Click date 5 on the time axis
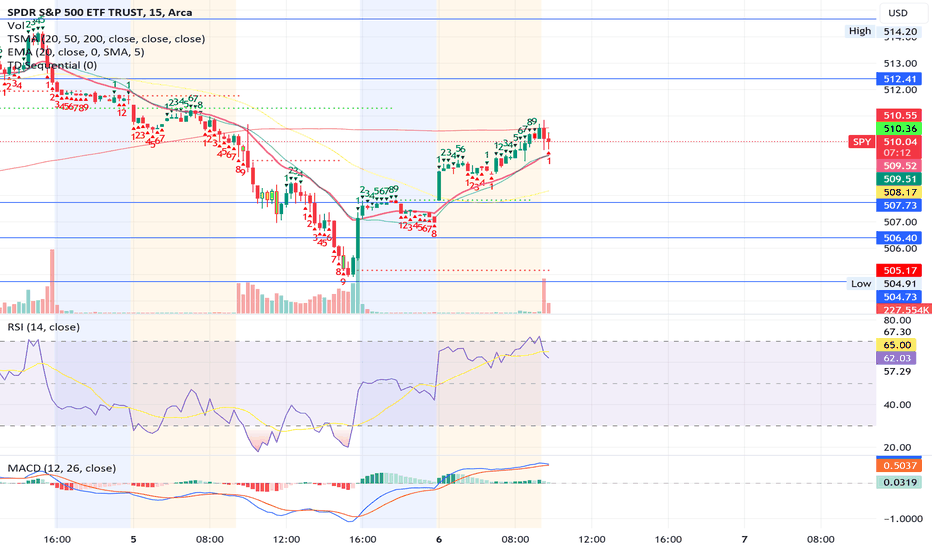932x550 pixels. (133, 539)
